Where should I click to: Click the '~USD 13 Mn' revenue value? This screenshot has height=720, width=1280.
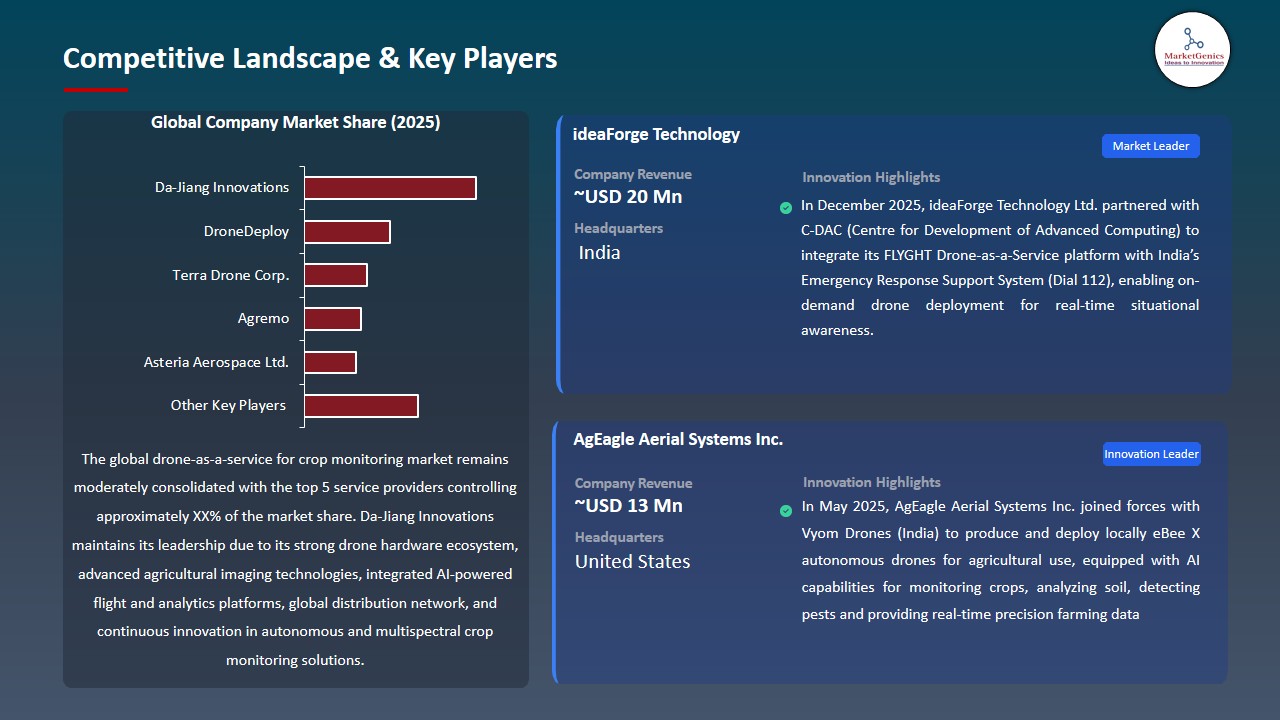(x=629, y=506)
